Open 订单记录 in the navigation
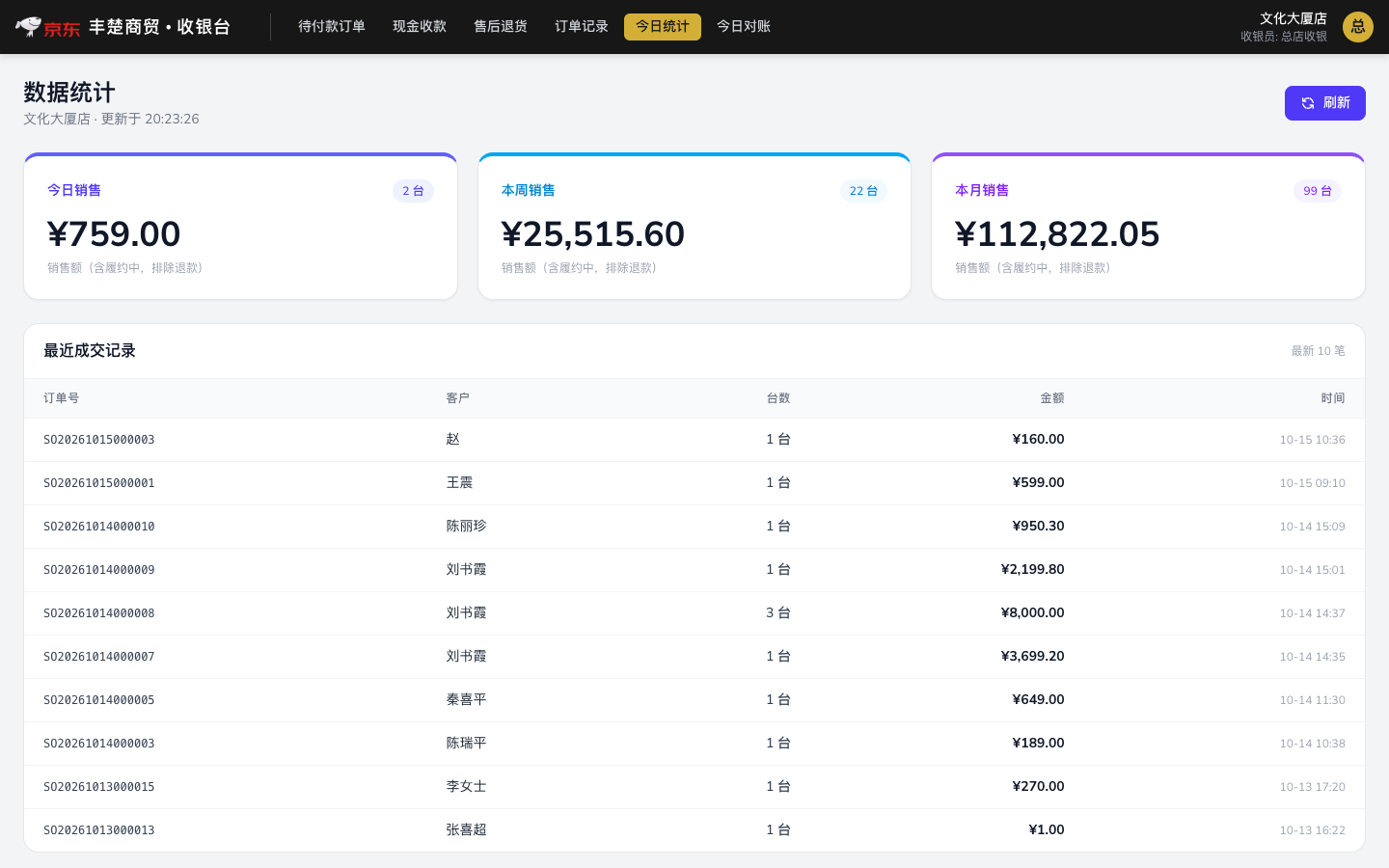The width and height of the screenshot is (1389, 868). pos(582,27)
